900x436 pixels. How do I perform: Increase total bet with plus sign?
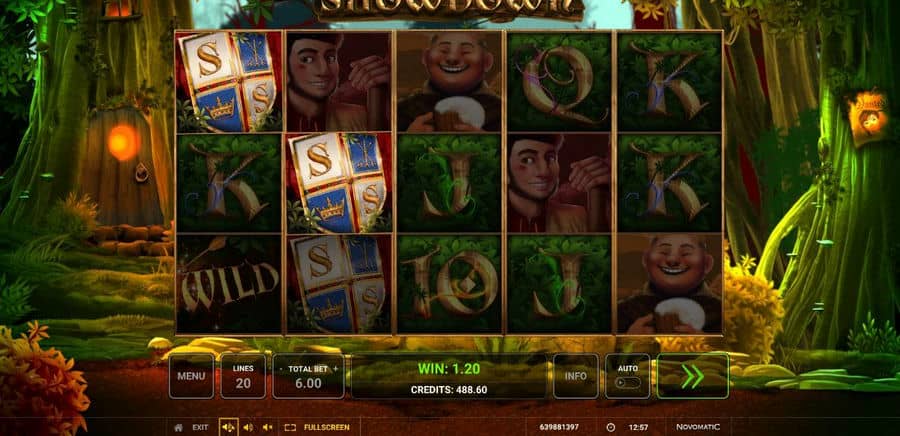335,369
